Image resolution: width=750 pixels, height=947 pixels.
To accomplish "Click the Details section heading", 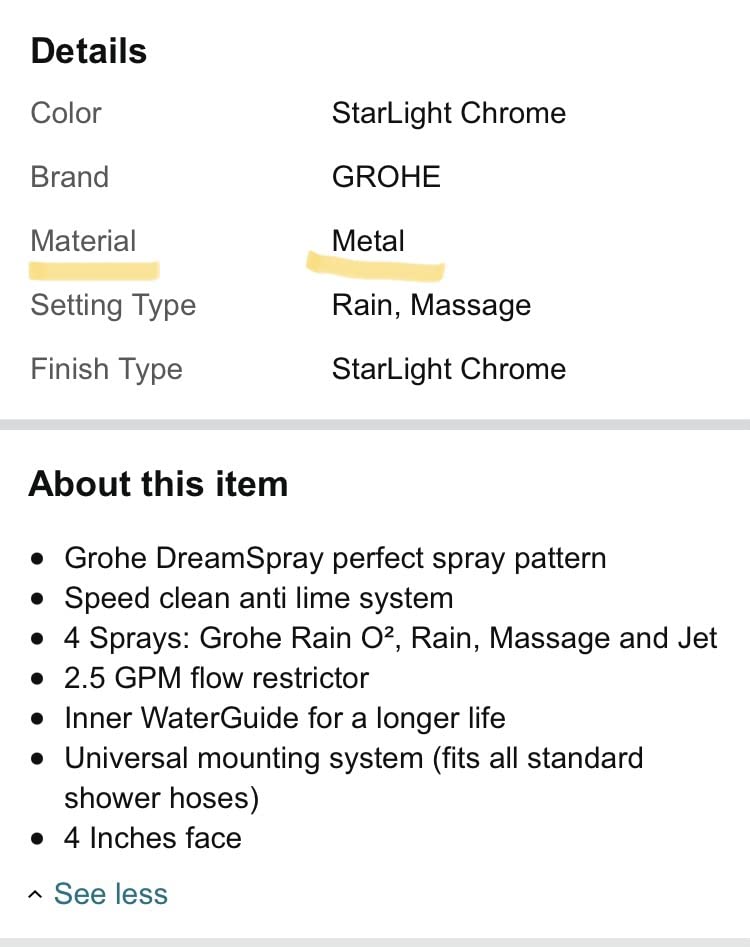I will (x=88, y=50).
